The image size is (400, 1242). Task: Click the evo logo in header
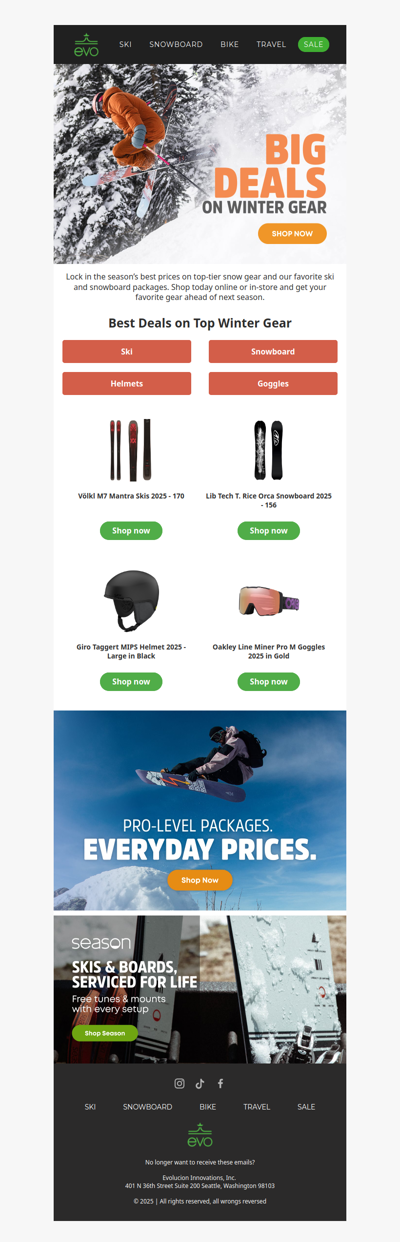pyautogui.click(x=86, y=45)
